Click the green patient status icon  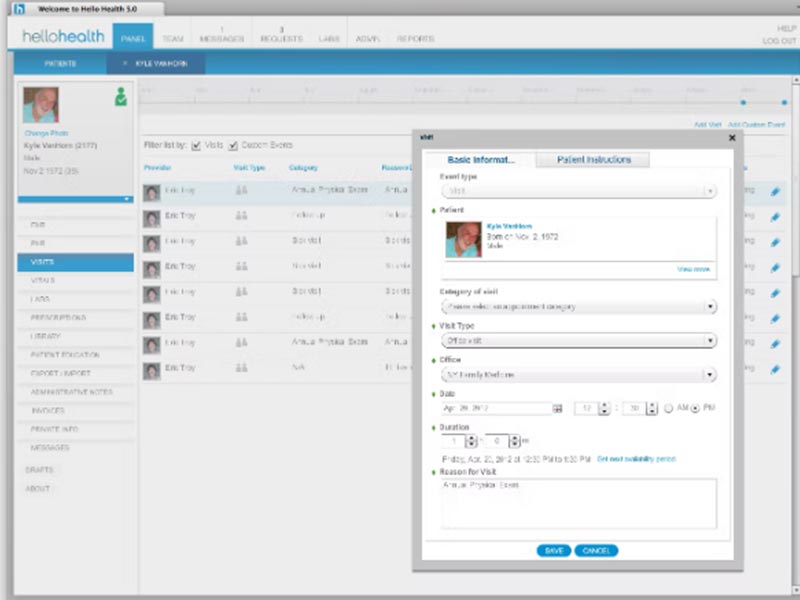click(x=121, y=98)
